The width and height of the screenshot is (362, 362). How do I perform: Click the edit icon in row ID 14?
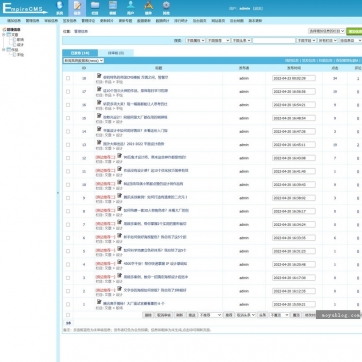pos(99,129)
